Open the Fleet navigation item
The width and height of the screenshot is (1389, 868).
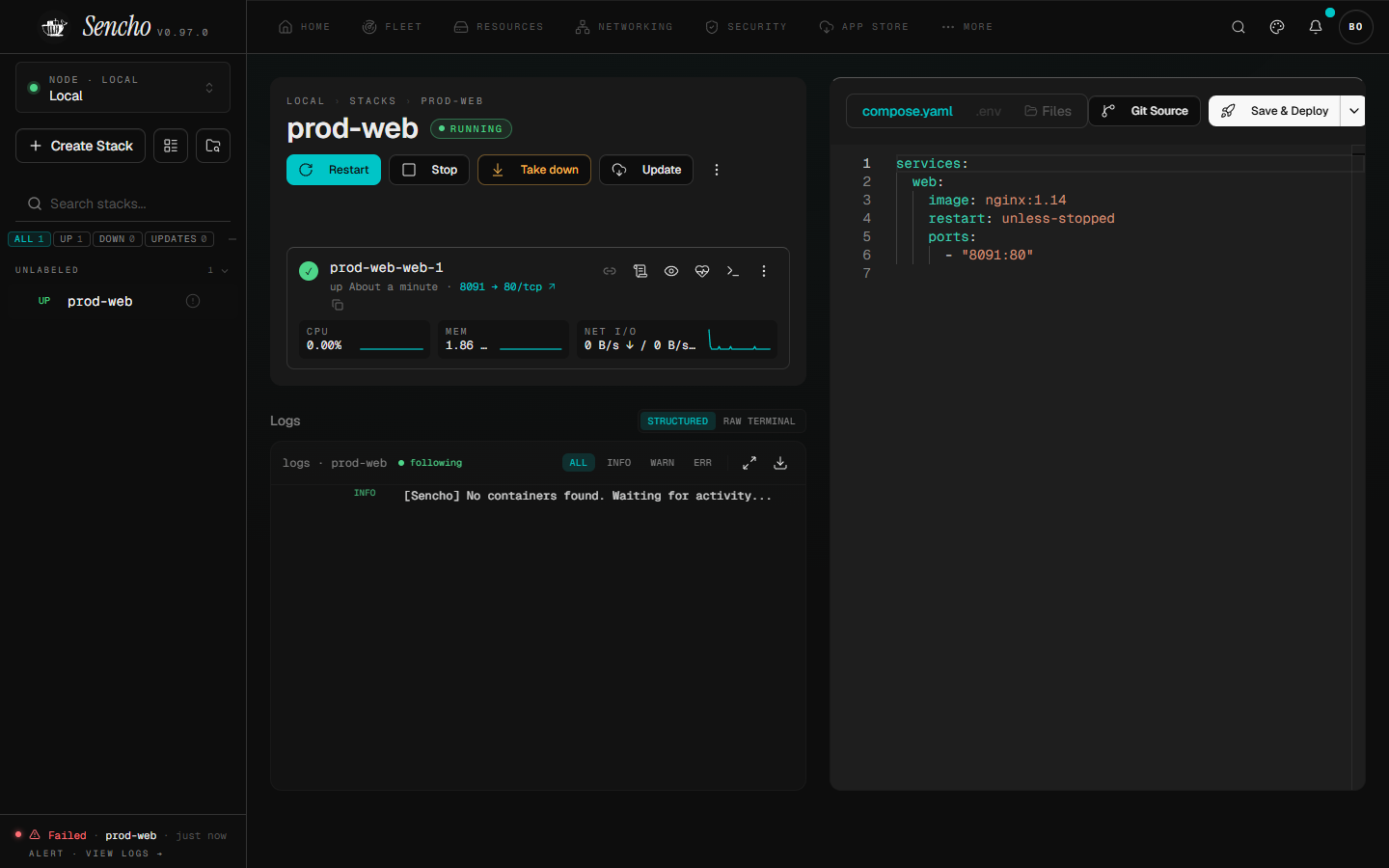(x=392, y=27)
